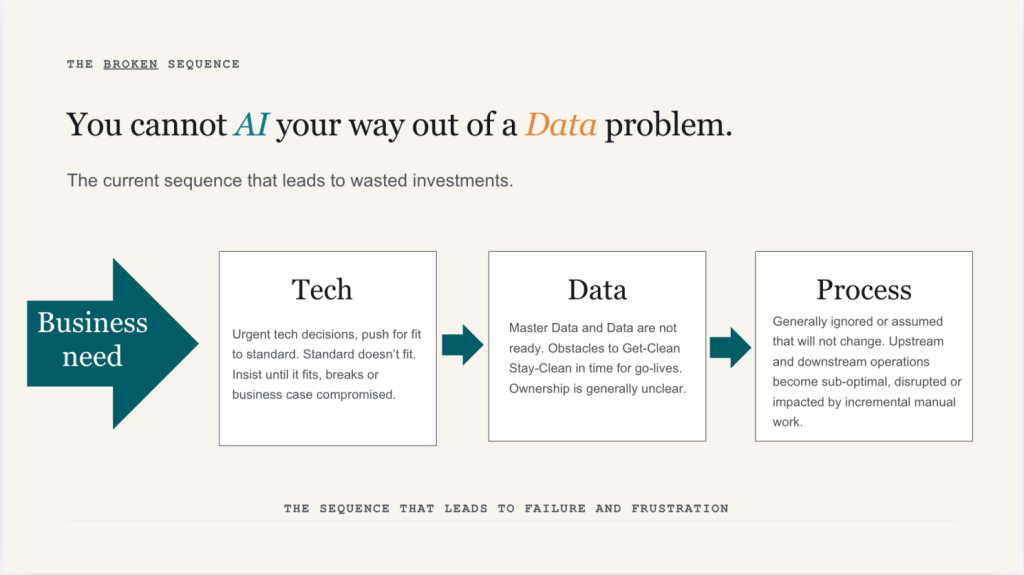The height and width of the screenshot is (575, 1024).
Task: Click the horizontal divider line below caption
Action: coord(512,521)
